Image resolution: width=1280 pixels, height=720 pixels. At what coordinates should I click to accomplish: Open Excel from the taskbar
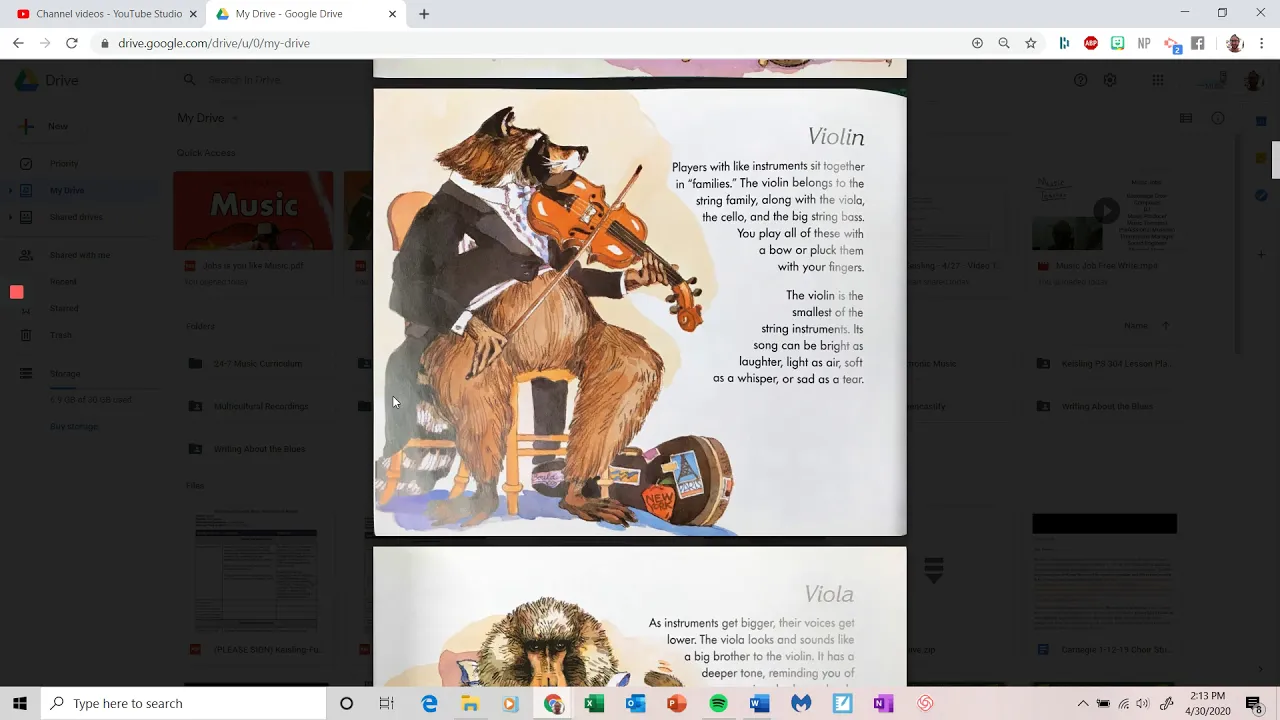[x=594, y=703]
